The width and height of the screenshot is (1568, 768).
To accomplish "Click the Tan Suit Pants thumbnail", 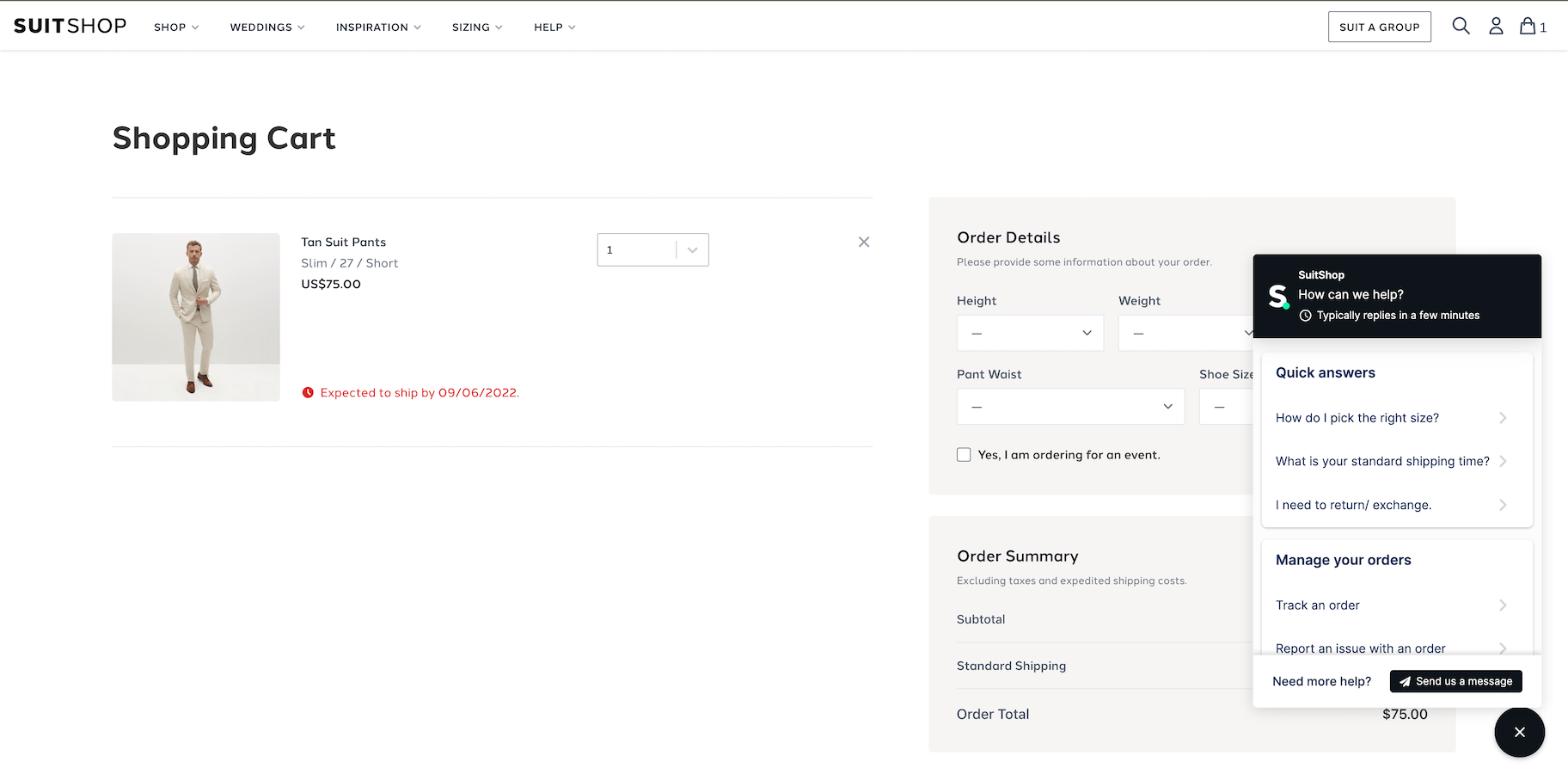I will pyautogui.click(x=196, y=316).
